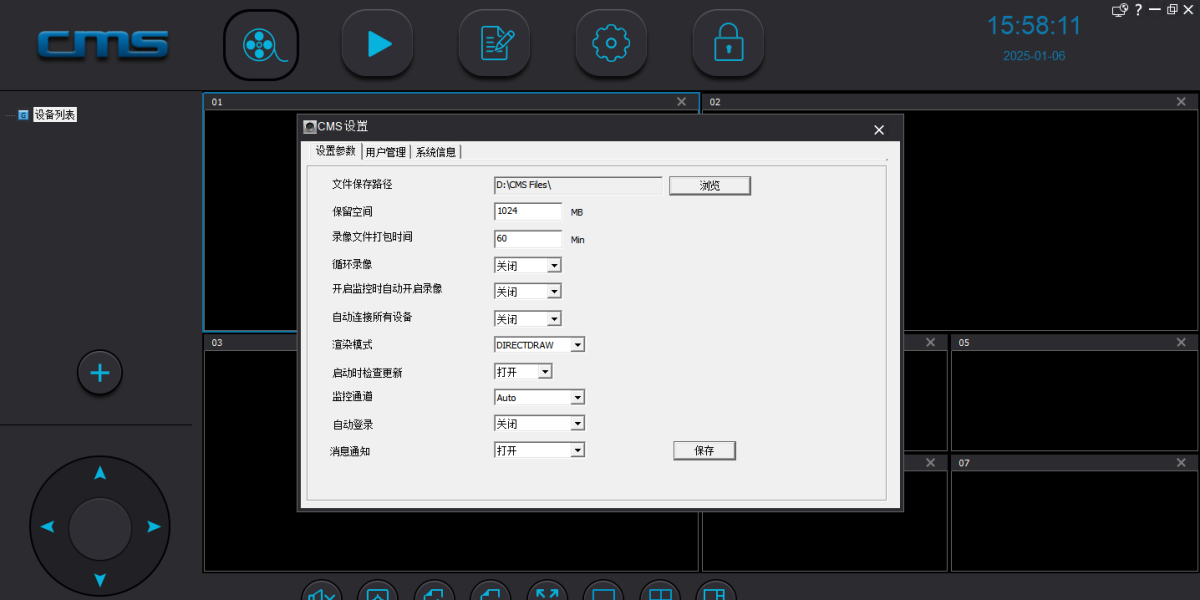
Task: Switch to the 系统信息 tab
Action: (x=436, y=152)
